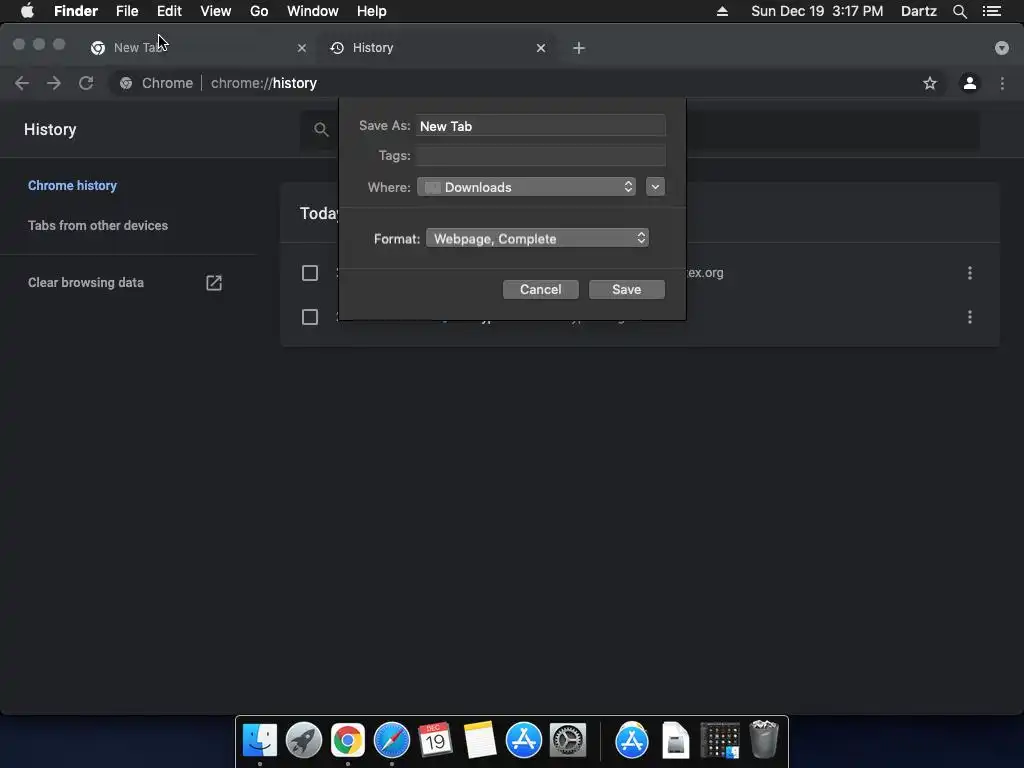Open the Where Downloads folder dropdown
This screenshot has width=1024, height=768.
coord(526,187)
